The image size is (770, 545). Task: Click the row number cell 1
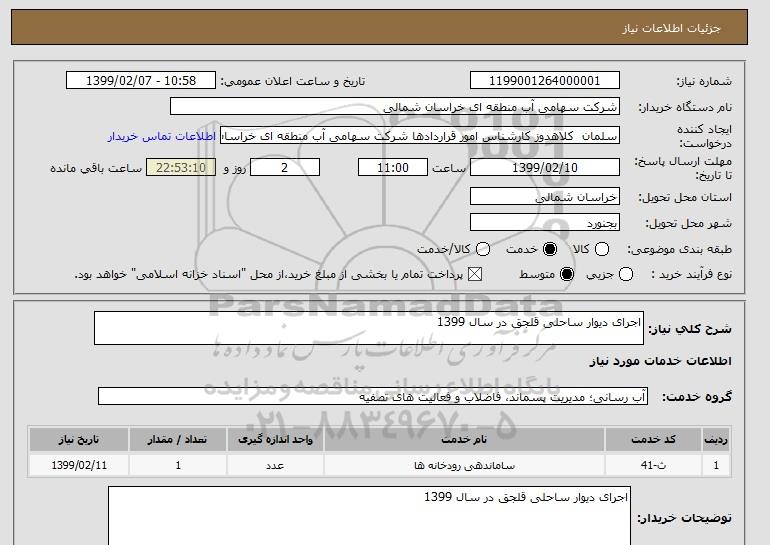tap(716, 465)
